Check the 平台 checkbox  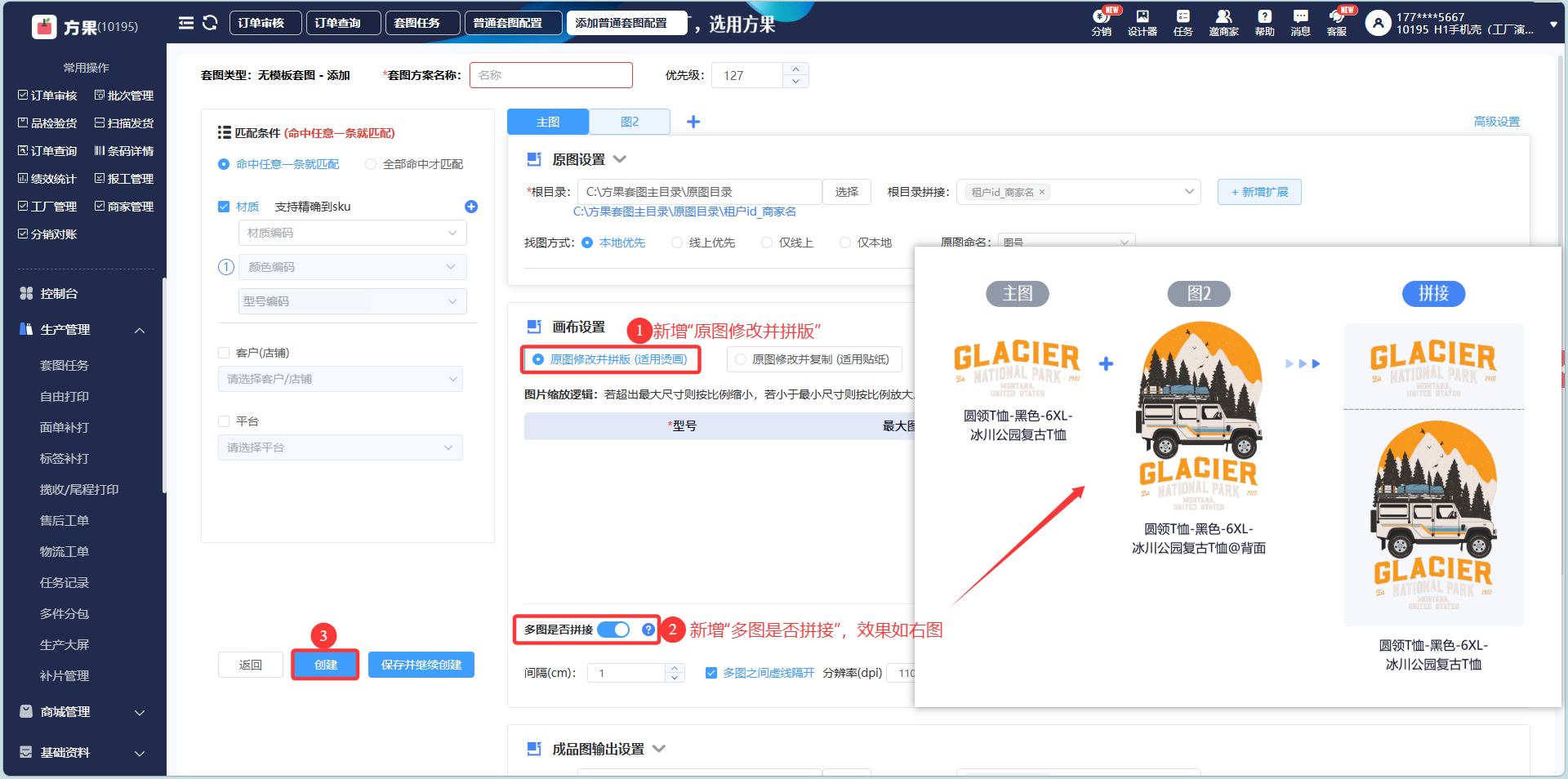224,421
